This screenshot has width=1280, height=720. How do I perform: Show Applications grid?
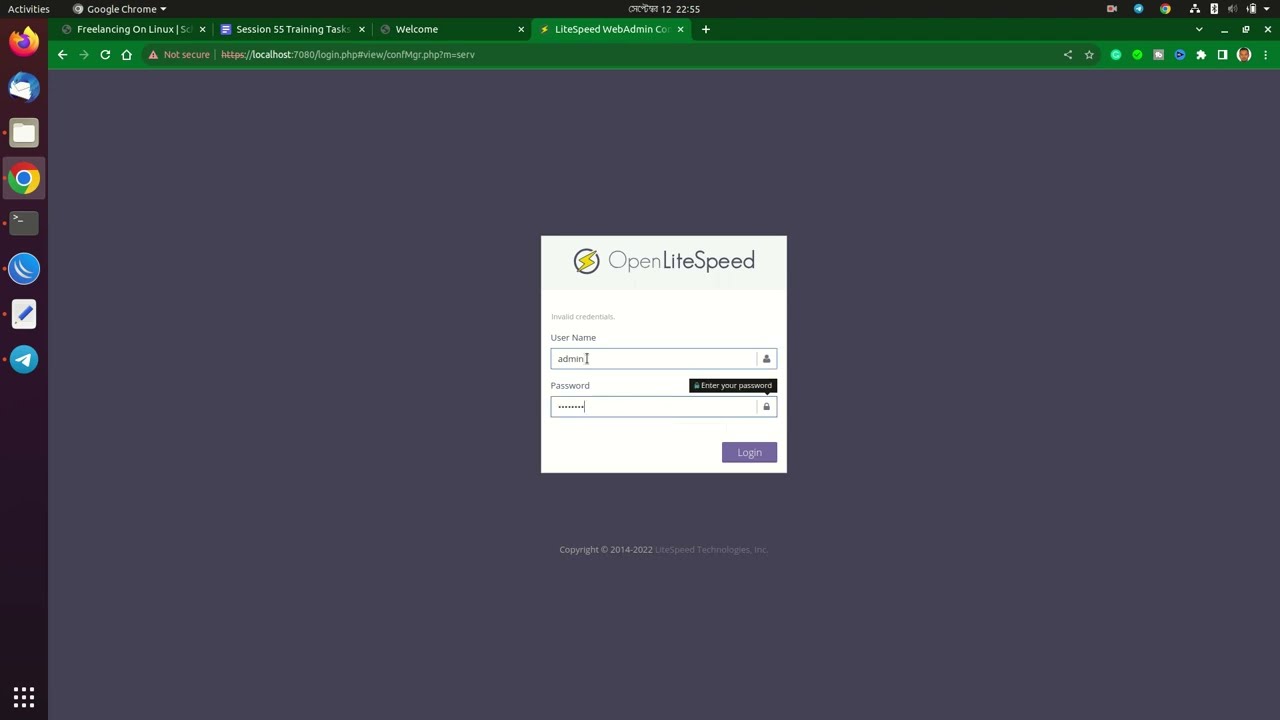pos(24,696)
